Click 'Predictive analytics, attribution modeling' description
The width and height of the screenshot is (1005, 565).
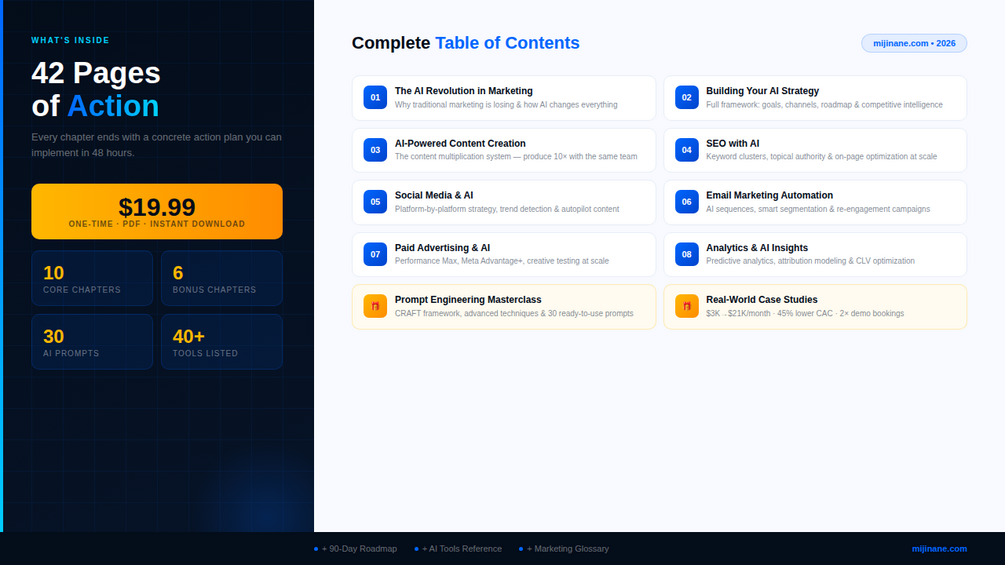[810, 261]
